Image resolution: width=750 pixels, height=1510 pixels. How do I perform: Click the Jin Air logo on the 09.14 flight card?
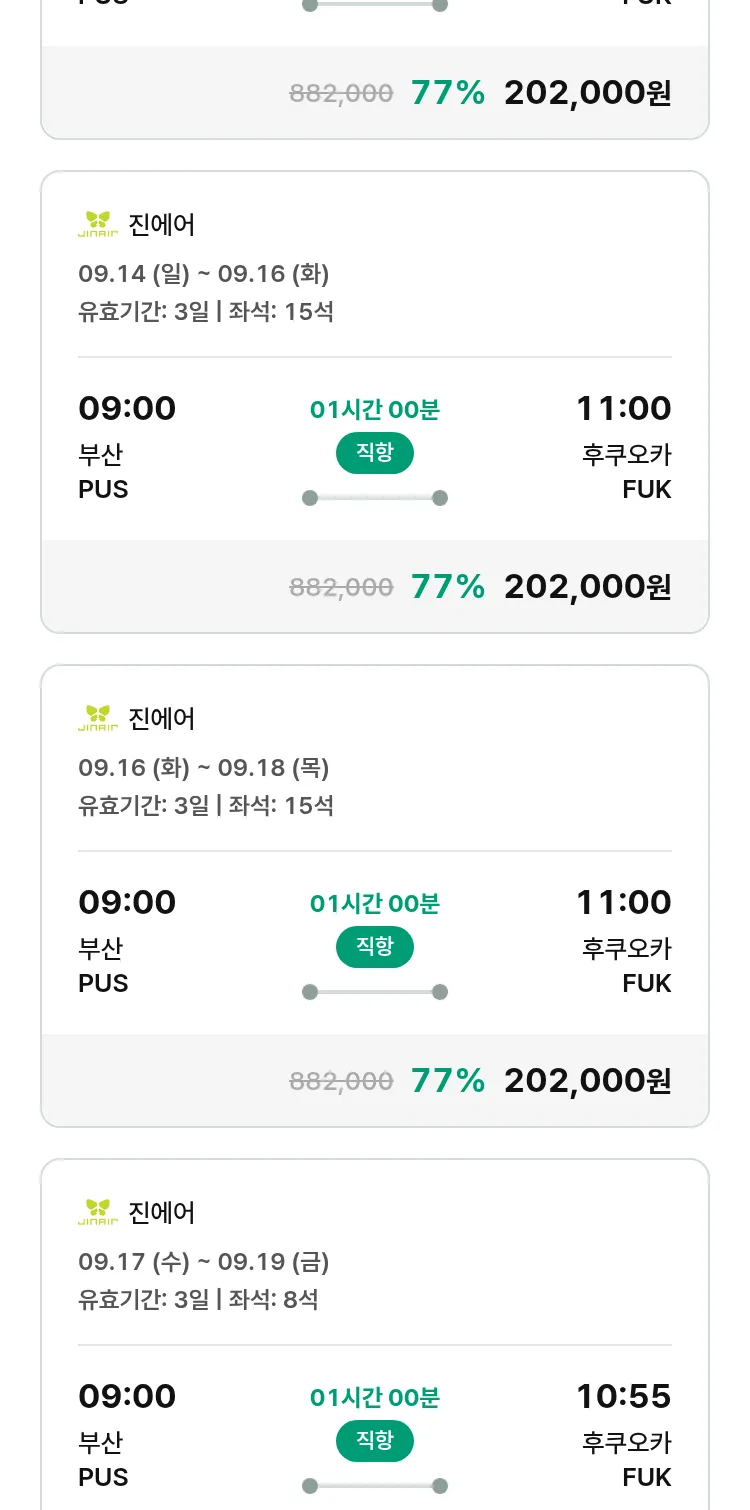[x=98, y=224]
